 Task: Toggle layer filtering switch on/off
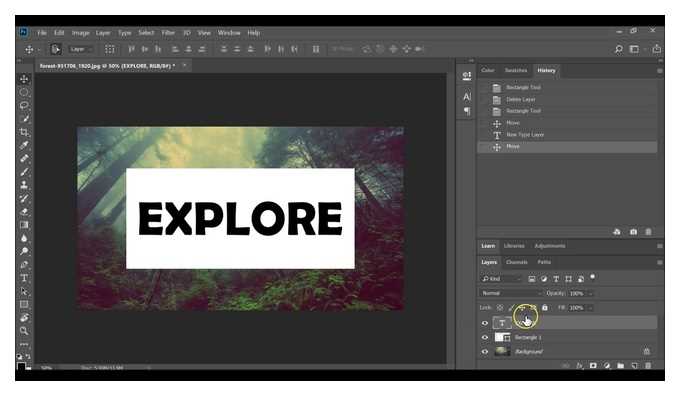[592, 277]
